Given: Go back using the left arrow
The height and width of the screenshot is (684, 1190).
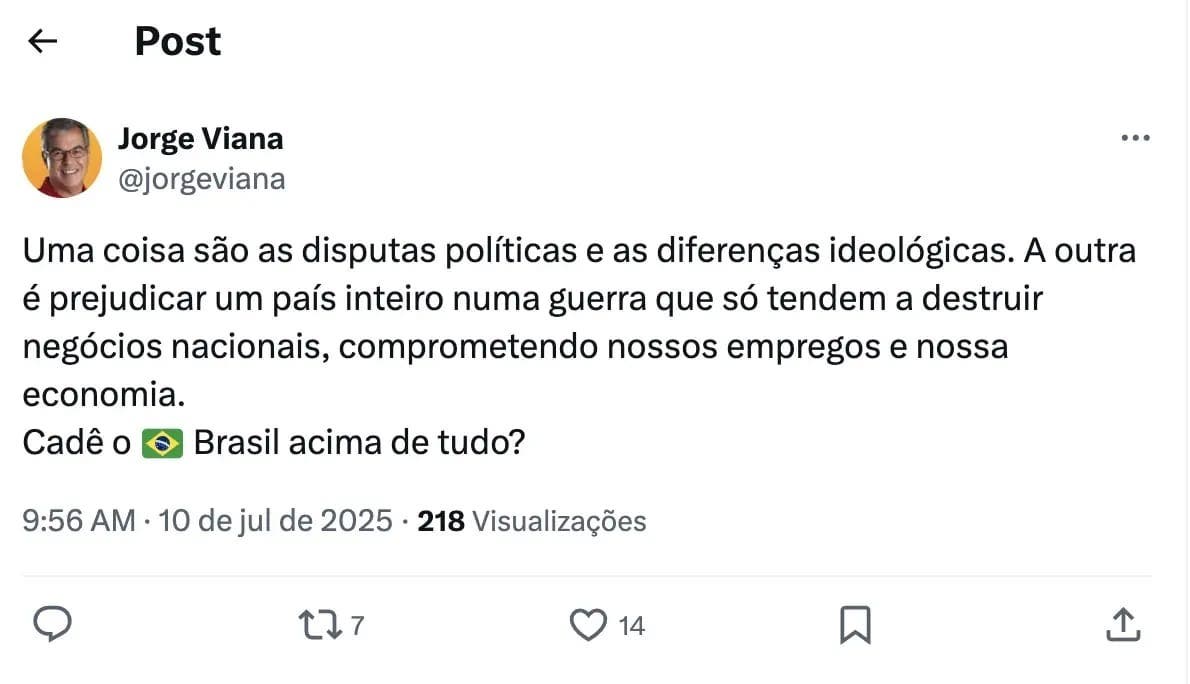Looking at the screenshot, I should coord(43,41).
